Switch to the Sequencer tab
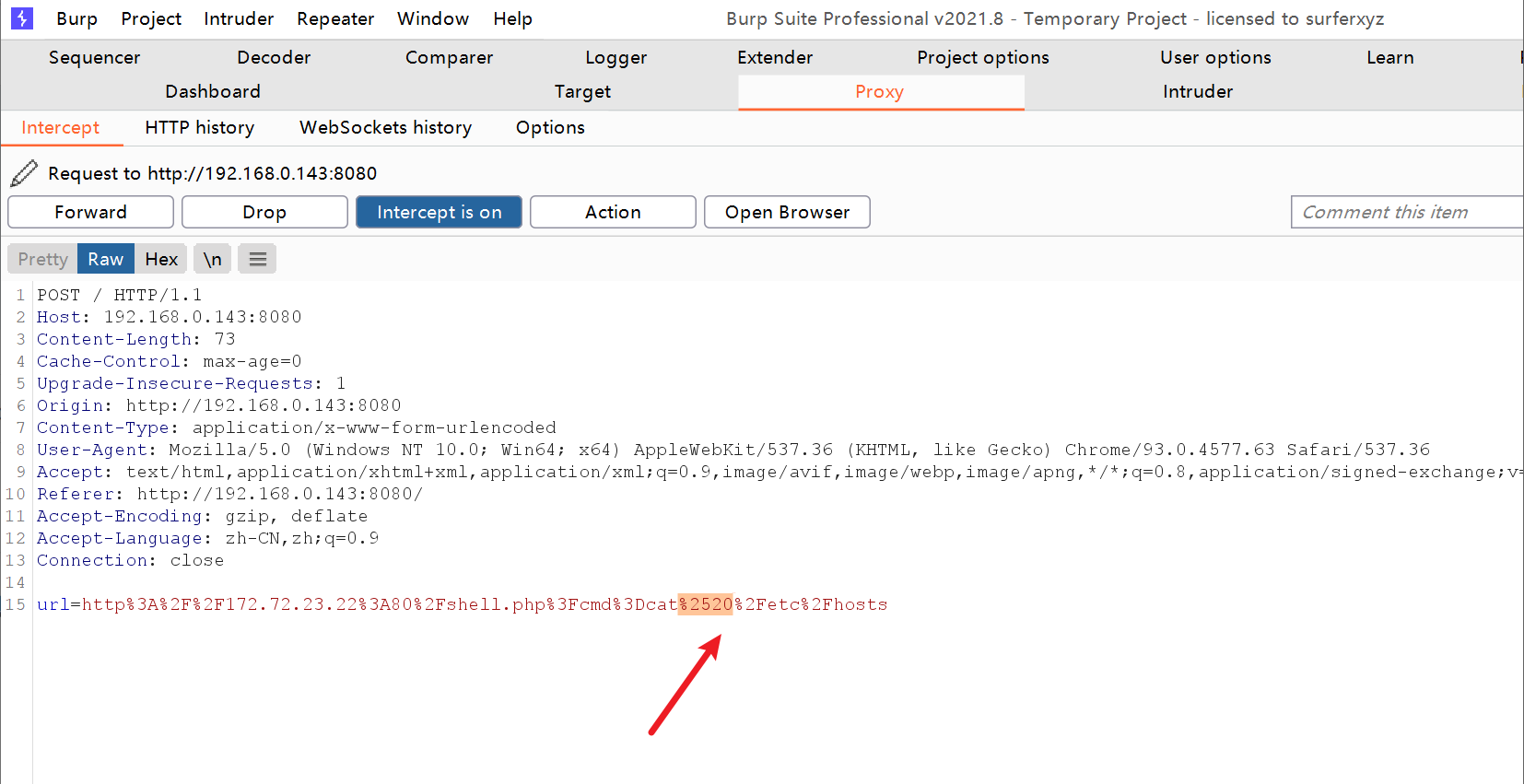Screen dimensions: 1524x784 click(94, 57)
